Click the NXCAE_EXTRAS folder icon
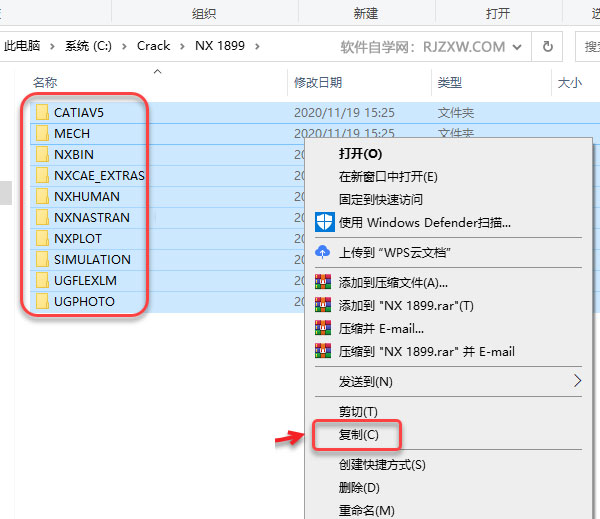Viewport: 600px width, 519px height. tap(42, 176)
